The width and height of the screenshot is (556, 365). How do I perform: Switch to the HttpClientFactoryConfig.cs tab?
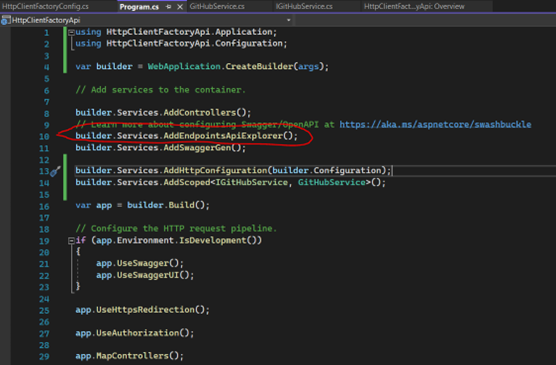45,6
